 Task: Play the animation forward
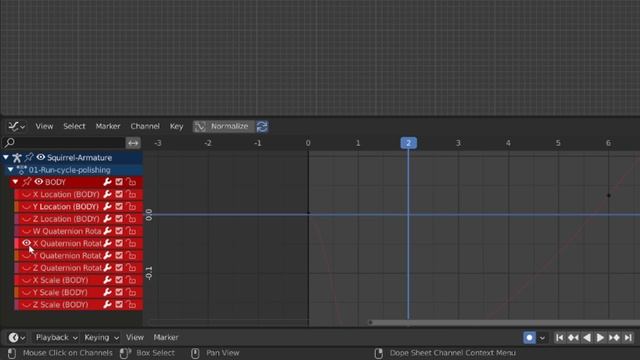tap(600, 338)
